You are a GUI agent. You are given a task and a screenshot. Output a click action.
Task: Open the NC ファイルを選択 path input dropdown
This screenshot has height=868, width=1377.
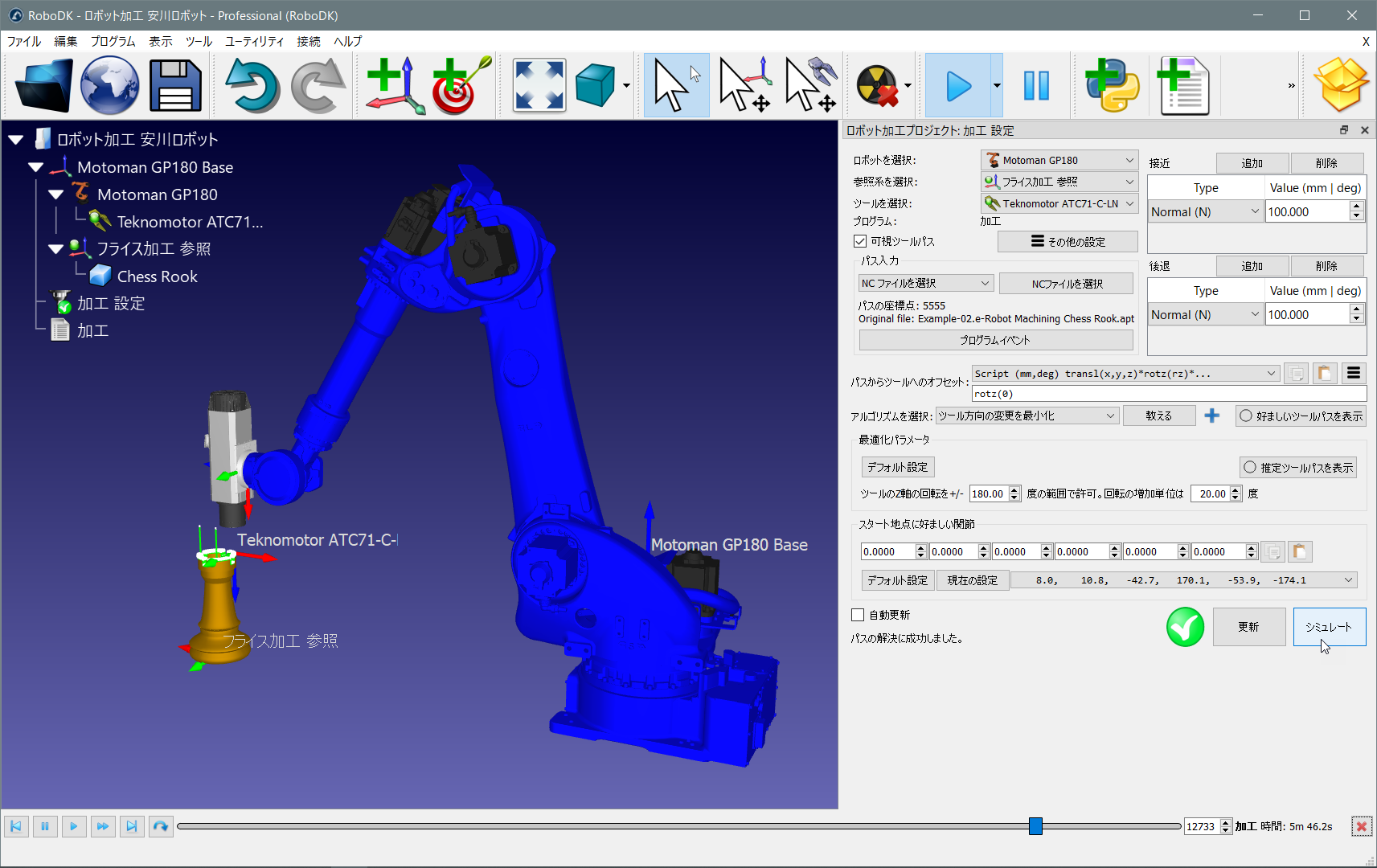click(x=926, y=283)
